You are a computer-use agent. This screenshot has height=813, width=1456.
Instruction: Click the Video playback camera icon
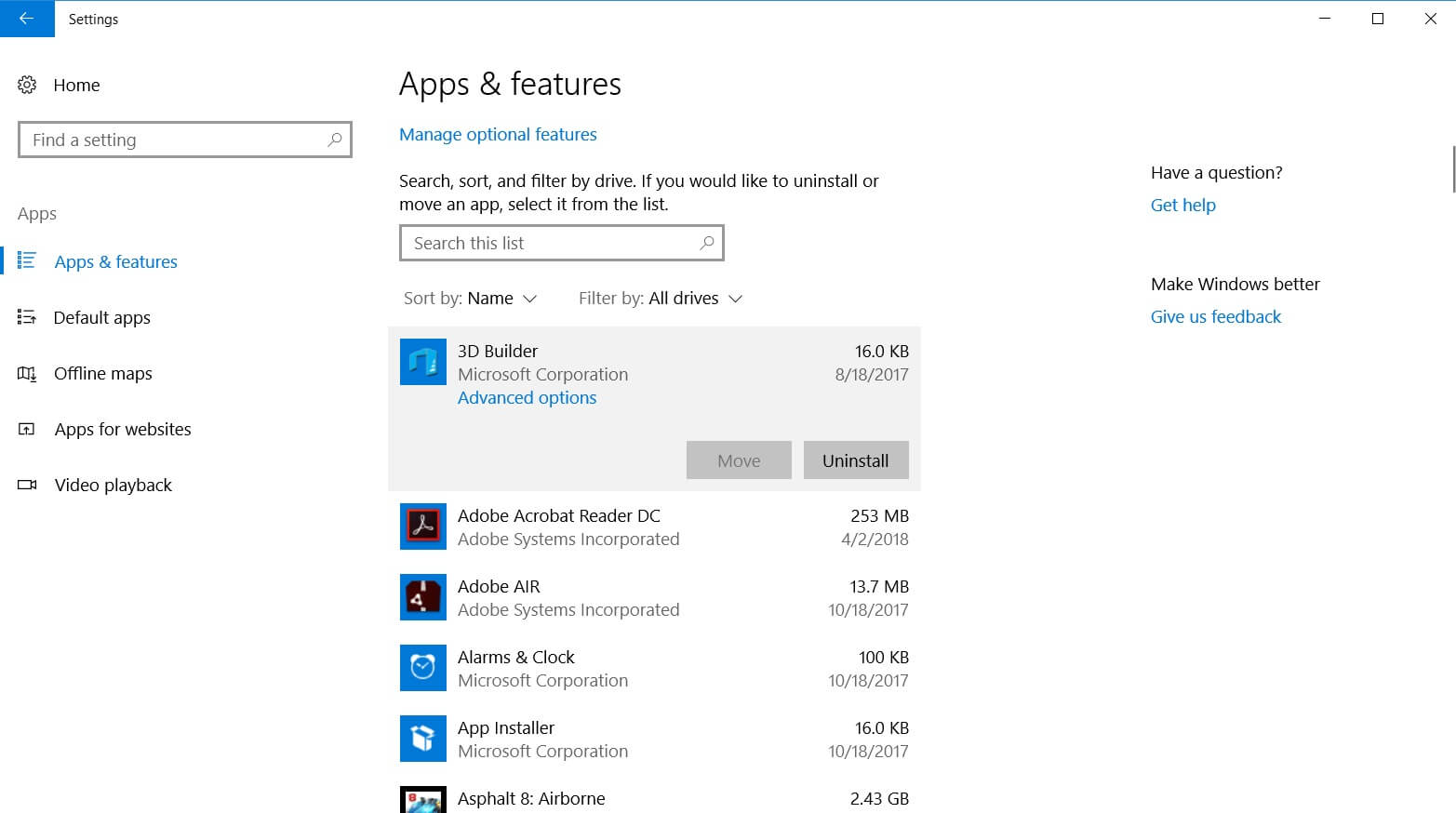[27, 485]
